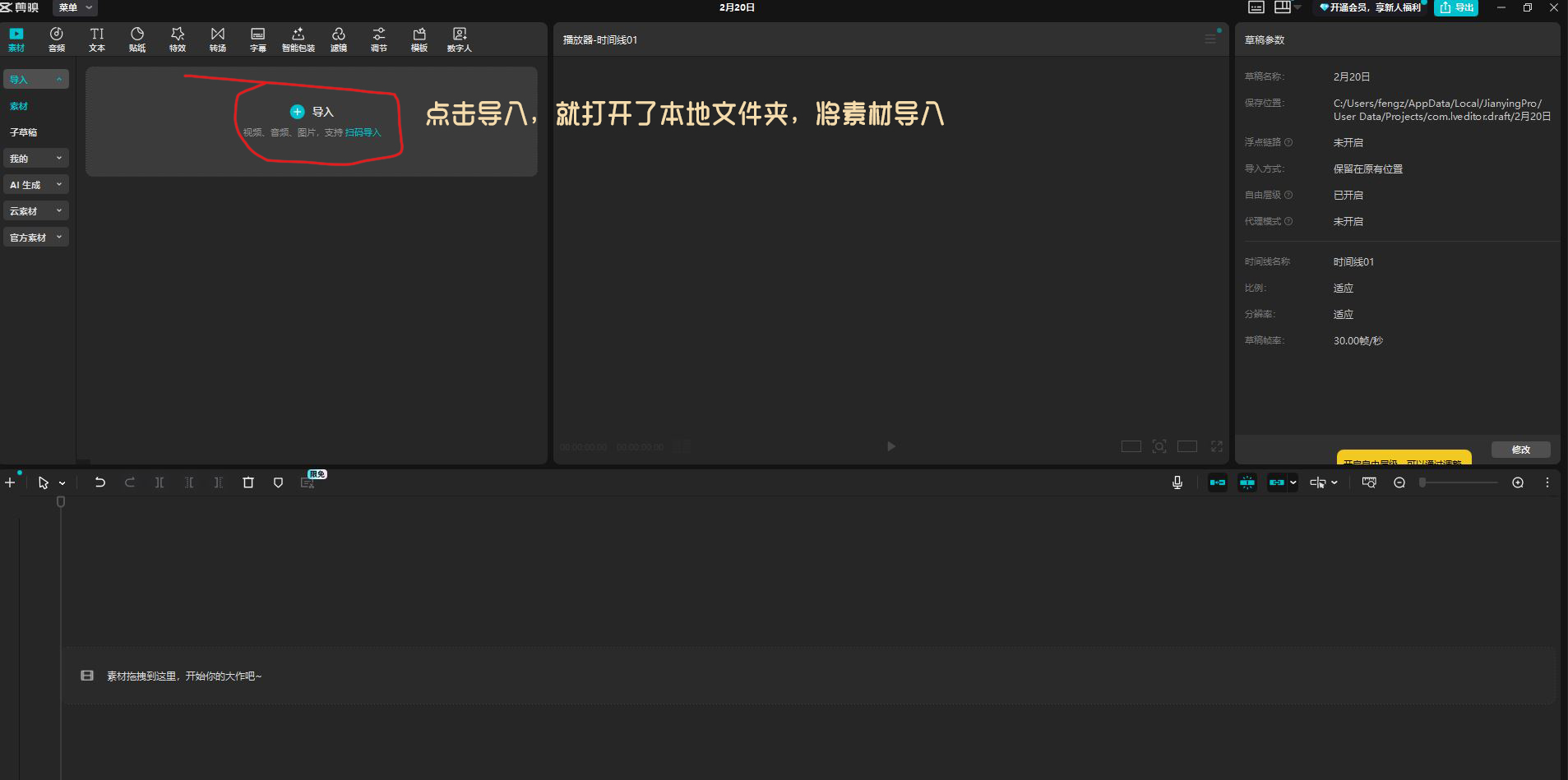Click the microphone recording icon above the timeline

1177,482
